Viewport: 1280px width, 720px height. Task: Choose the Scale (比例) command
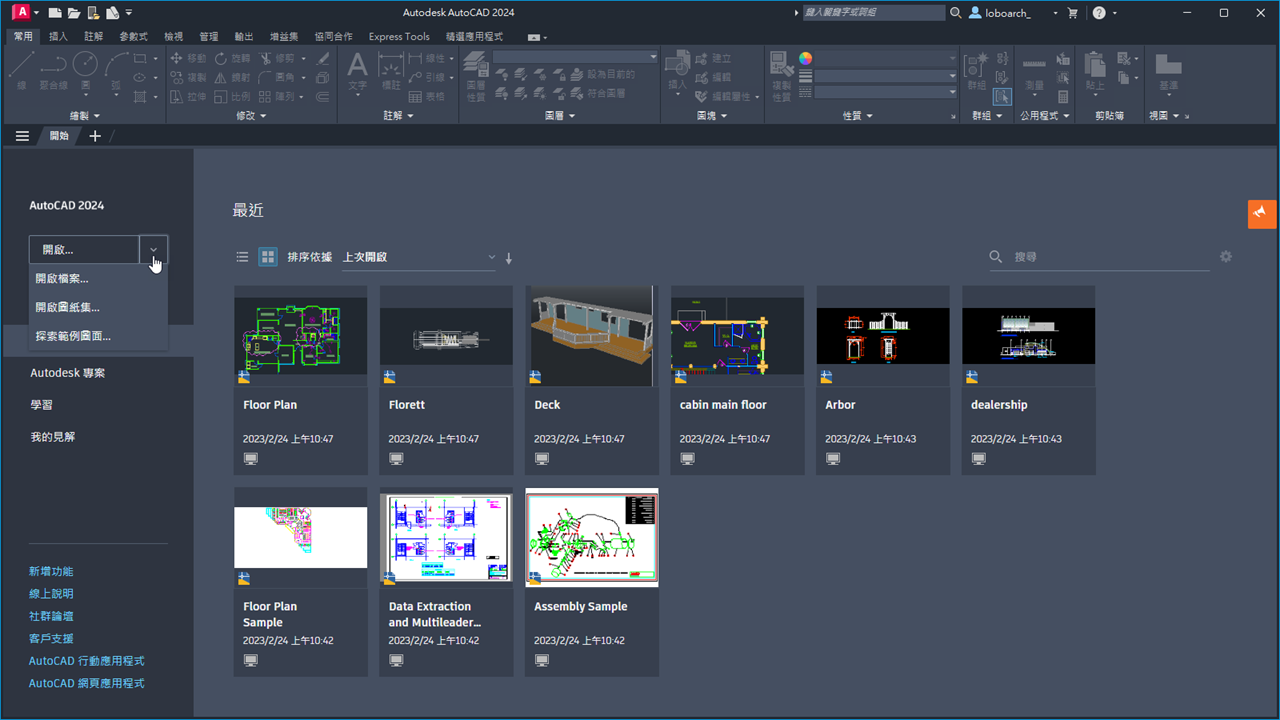click(x=233, y=97)
